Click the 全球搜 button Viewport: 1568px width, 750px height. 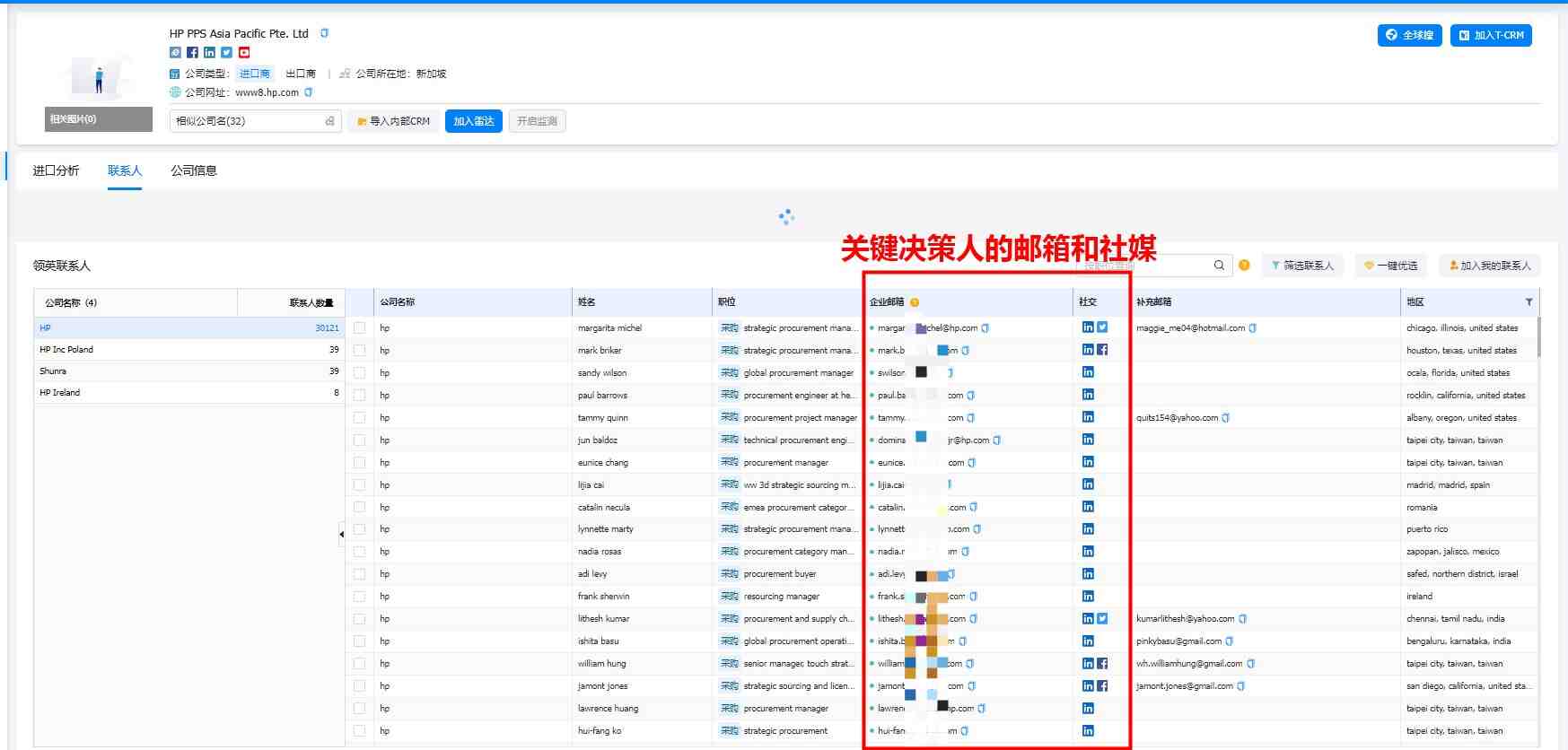[1409, 35]
